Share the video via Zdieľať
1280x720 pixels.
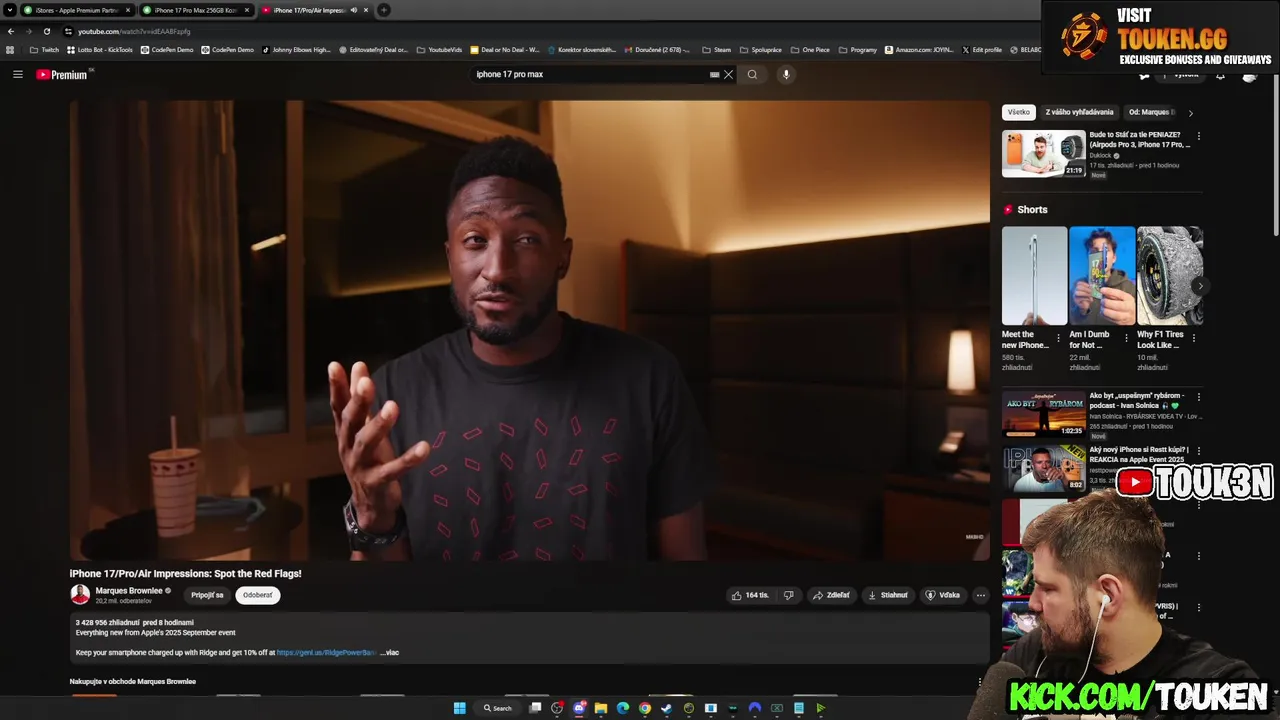pos(831,595)
